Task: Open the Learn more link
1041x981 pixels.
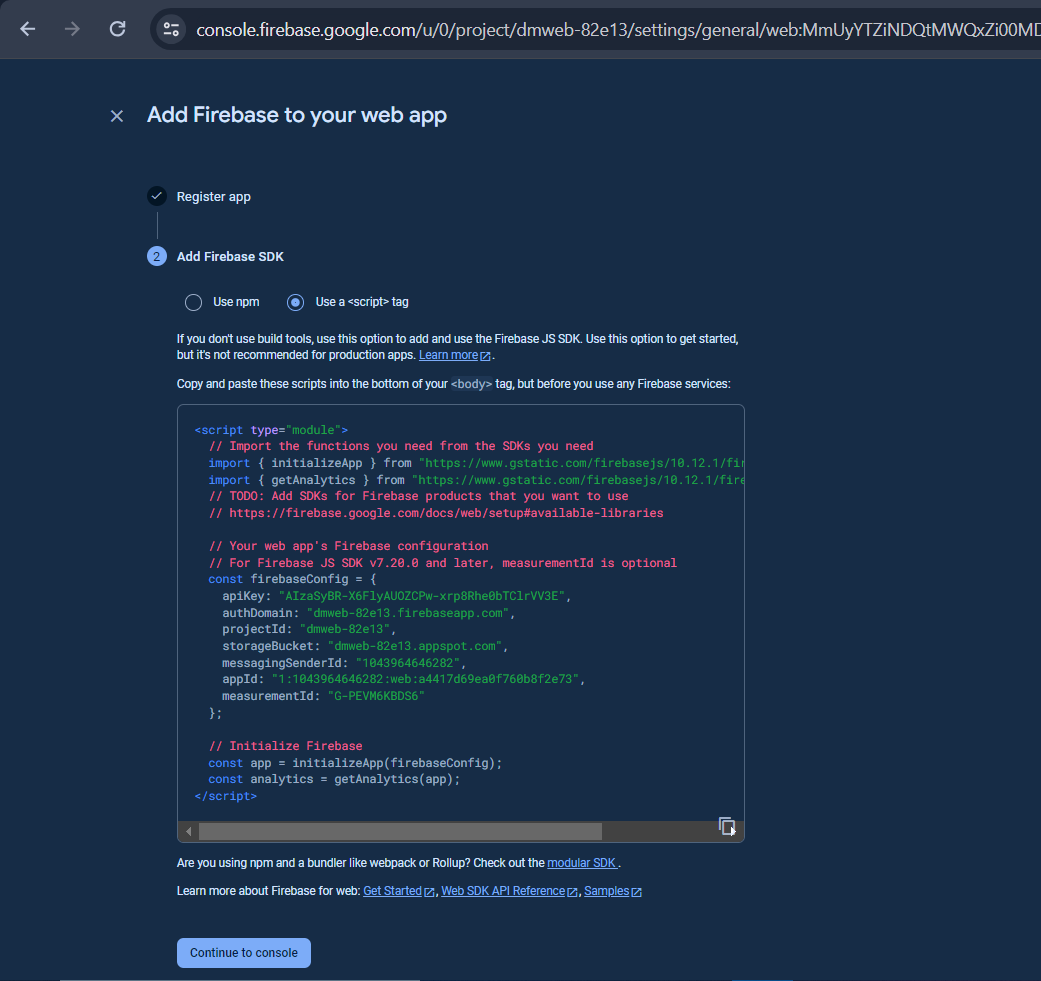Action: (448, 356)
